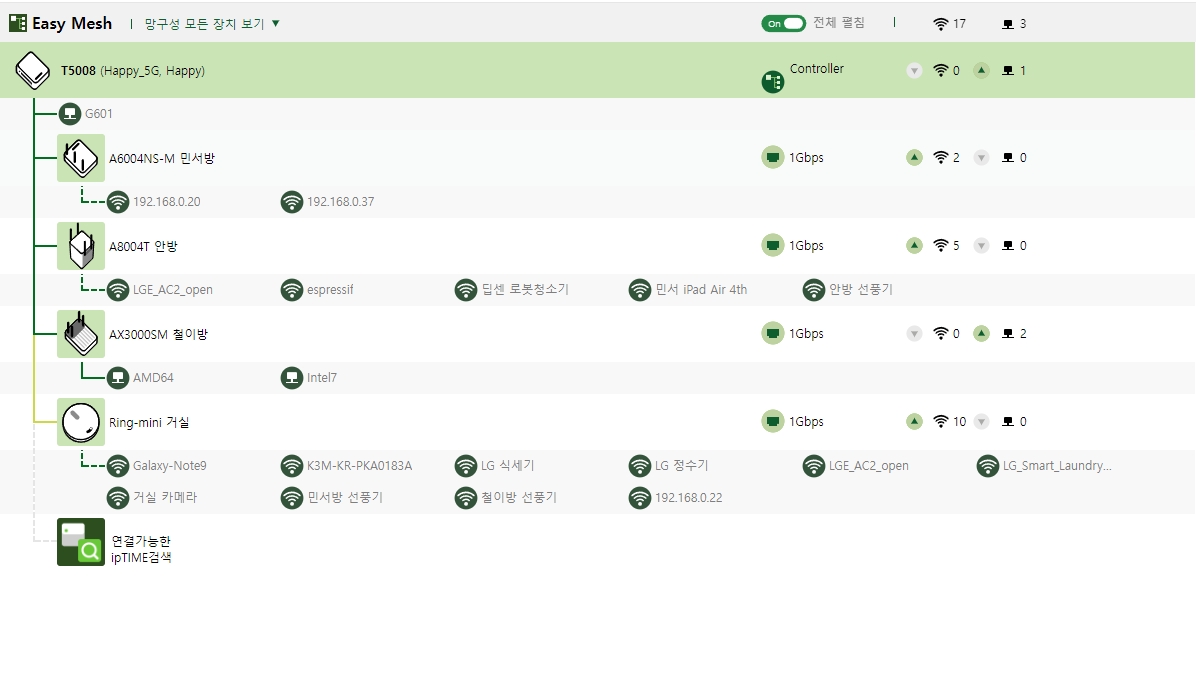Click the 192.168.0.20 wireless client icon

click(x=117, y=202)
